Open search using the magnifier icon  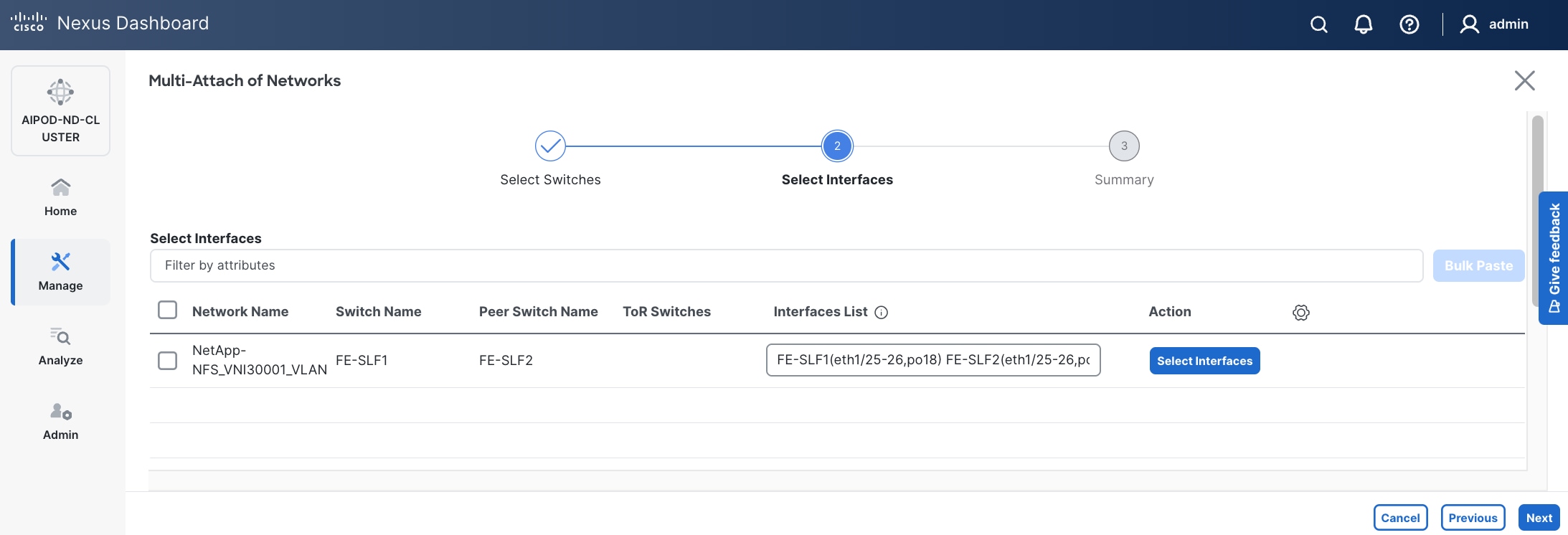click(x=1318, y=24)
